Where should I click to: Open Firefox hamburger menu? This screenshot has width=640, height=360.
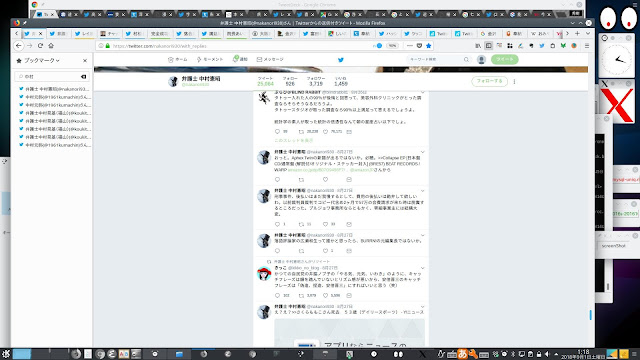point(587,46)
